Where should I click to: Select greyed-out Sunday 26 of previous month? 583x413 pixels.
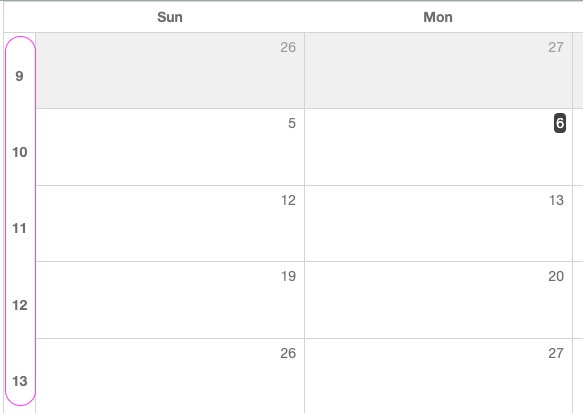click(170, 71)
